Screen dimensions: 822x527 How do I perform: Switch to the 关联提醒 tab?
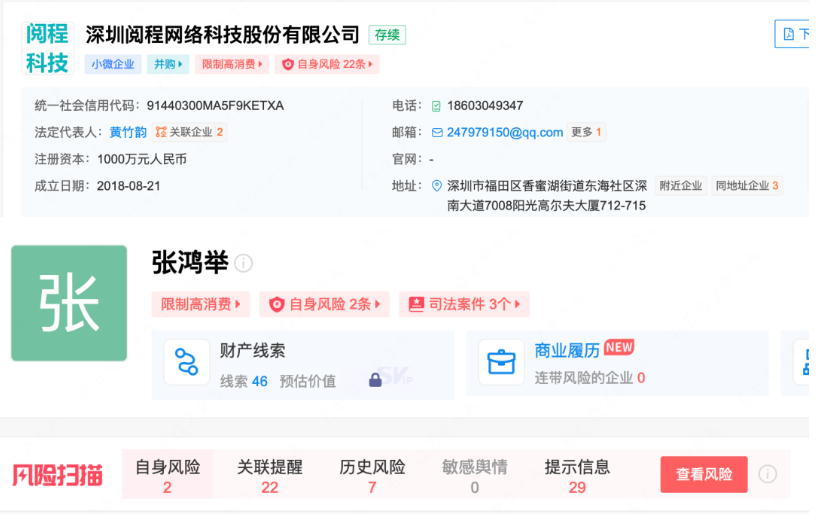click(x=269, y=475)
